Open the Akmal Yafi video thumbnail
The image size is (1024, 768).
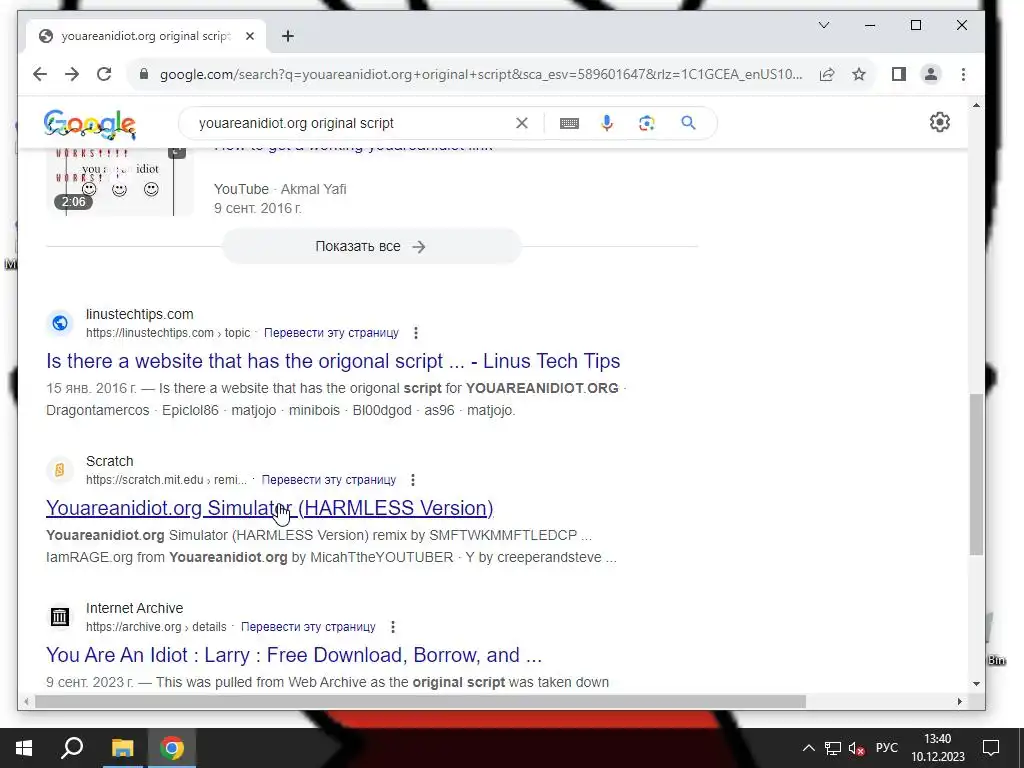tap(120, 182)
